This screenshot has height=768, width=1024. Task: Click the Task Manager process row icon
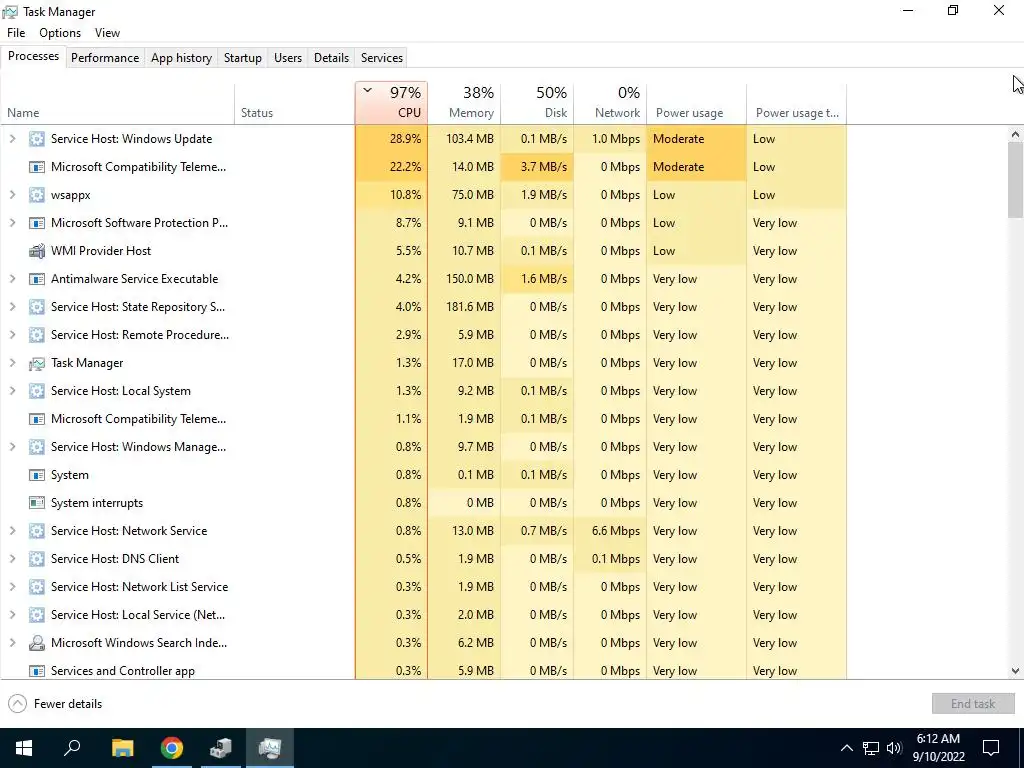pyautogui.click(x=37, y=363)
